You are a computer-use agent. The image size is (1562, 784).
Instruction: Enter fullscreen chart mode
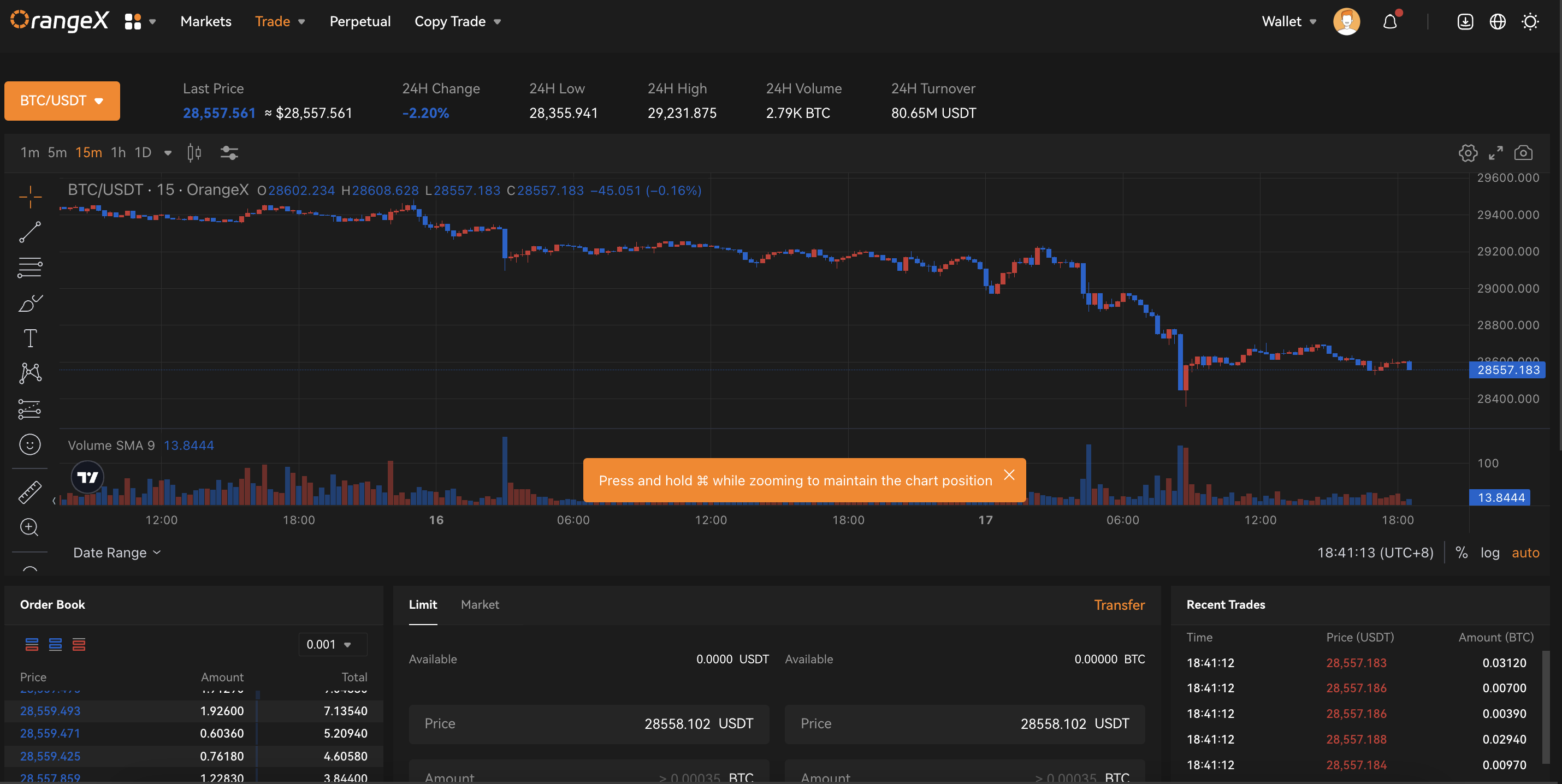(x=1495, y=153)
